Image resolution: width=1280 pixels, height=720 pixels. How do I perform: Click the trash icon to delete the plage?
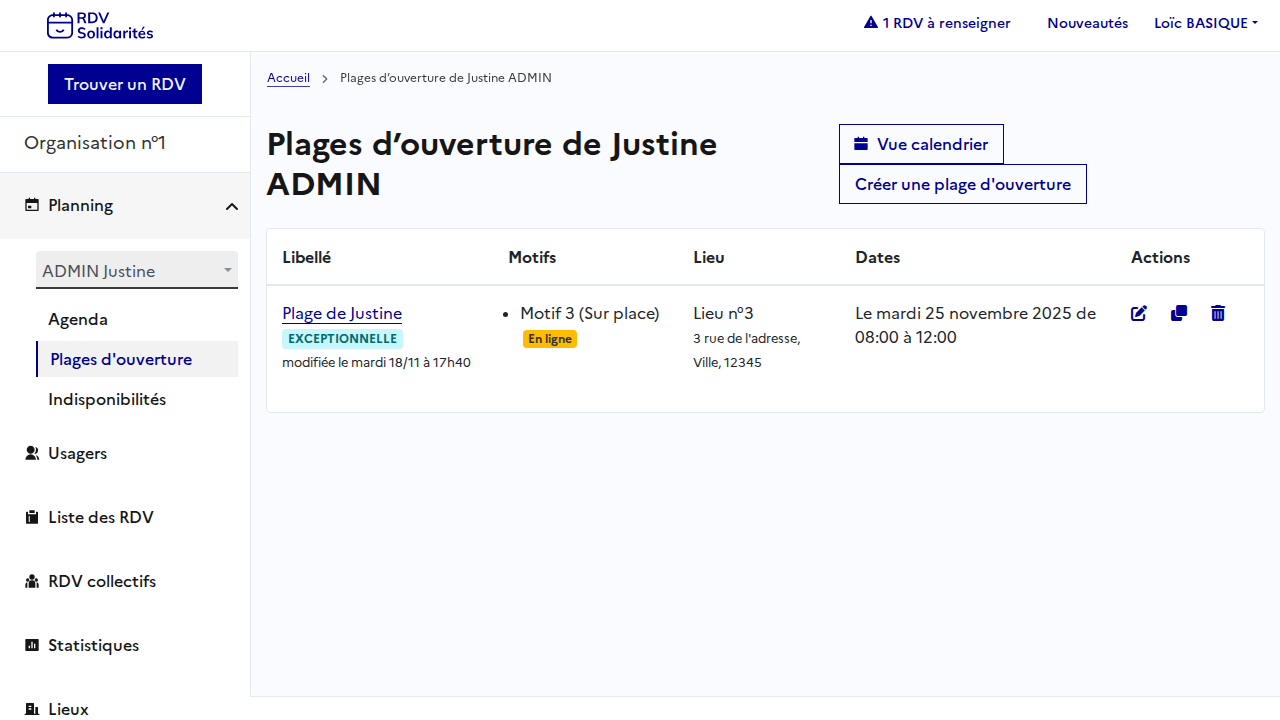pos(1217,313)
